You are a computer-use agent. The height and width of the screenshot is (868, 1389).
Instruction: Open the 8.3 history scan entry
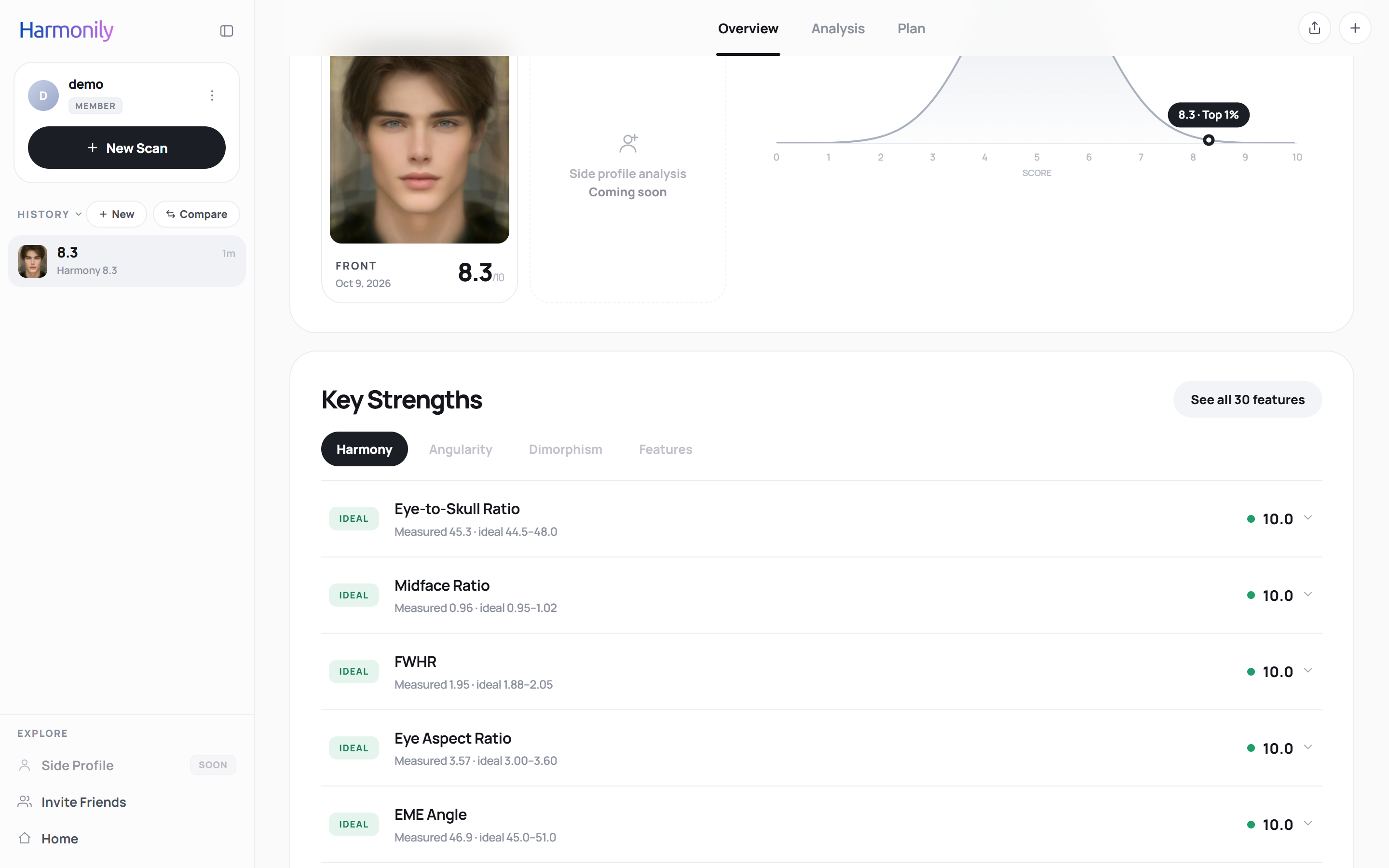(x=127, y=261)
